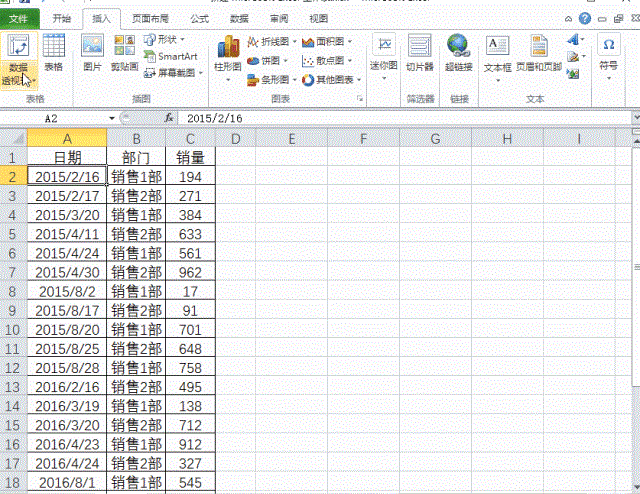Screen dimensions: 640x494
Task: Switch to the 页面布局 tab
Action: tap(150, 18)
